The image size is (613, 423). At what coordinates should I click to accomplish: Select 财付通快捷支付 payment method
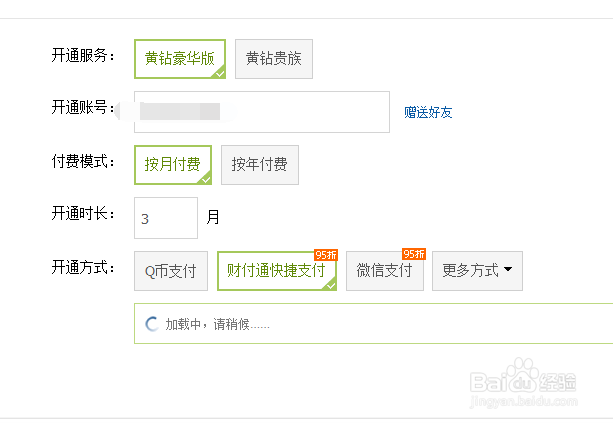(x=277, y=271)
